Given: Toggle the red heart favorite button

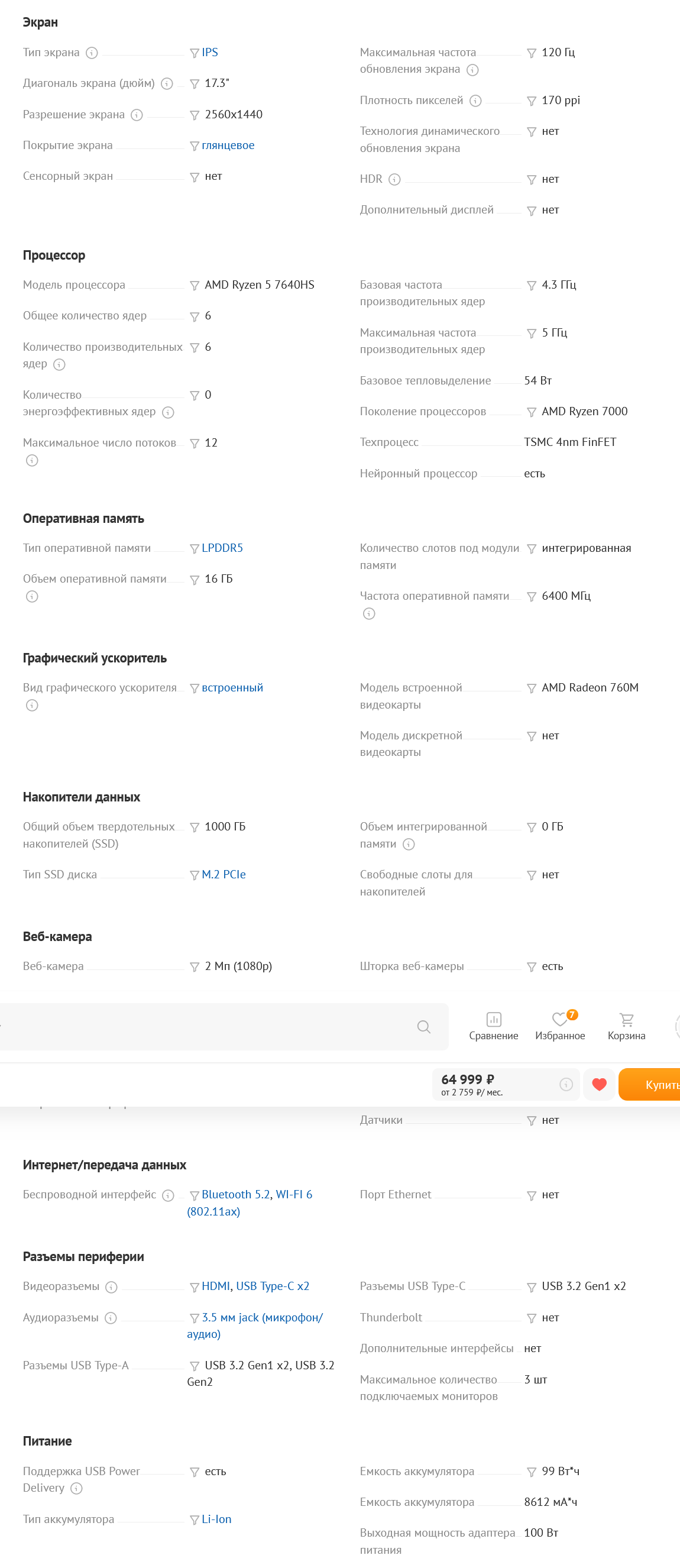Looking at the screenshot, I should (600, 1085).
